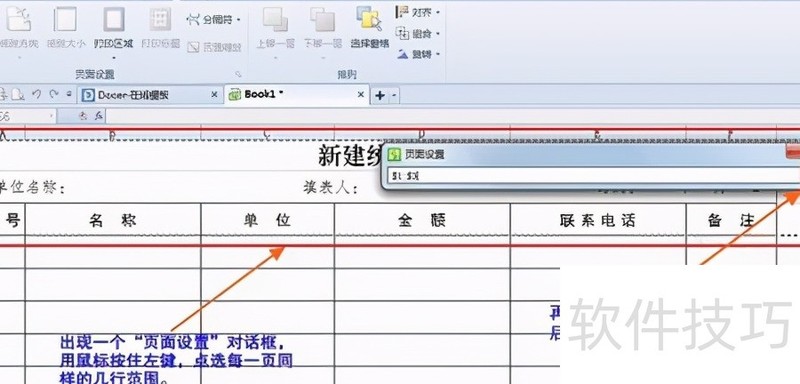Open the name box dropdown arrow
The height and width of the screenshot is (384, 800).
[x=52, y=117]
